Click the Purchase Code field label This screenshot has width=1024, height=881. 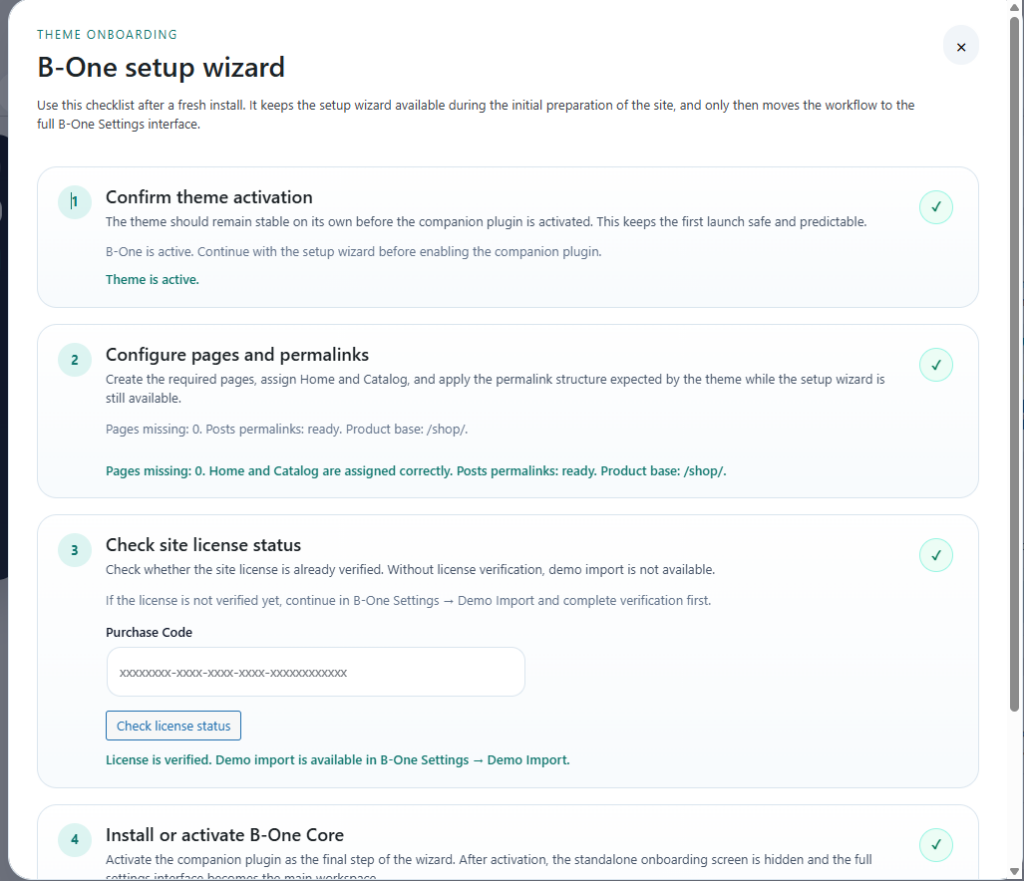149,632
